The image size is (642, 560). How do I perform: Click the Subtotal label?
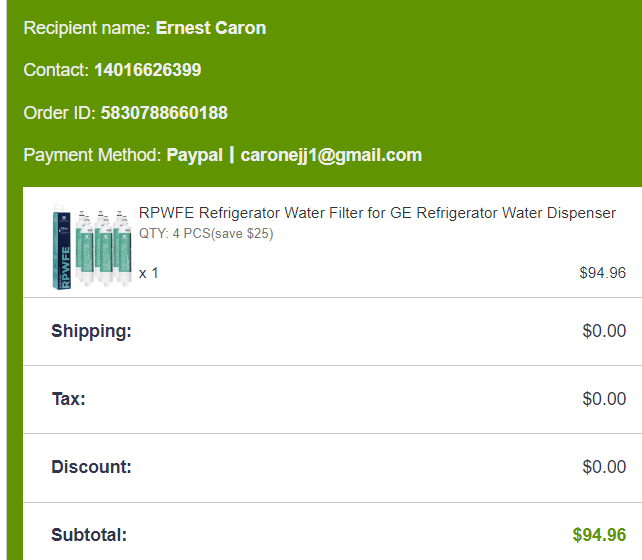coord(89,535)
